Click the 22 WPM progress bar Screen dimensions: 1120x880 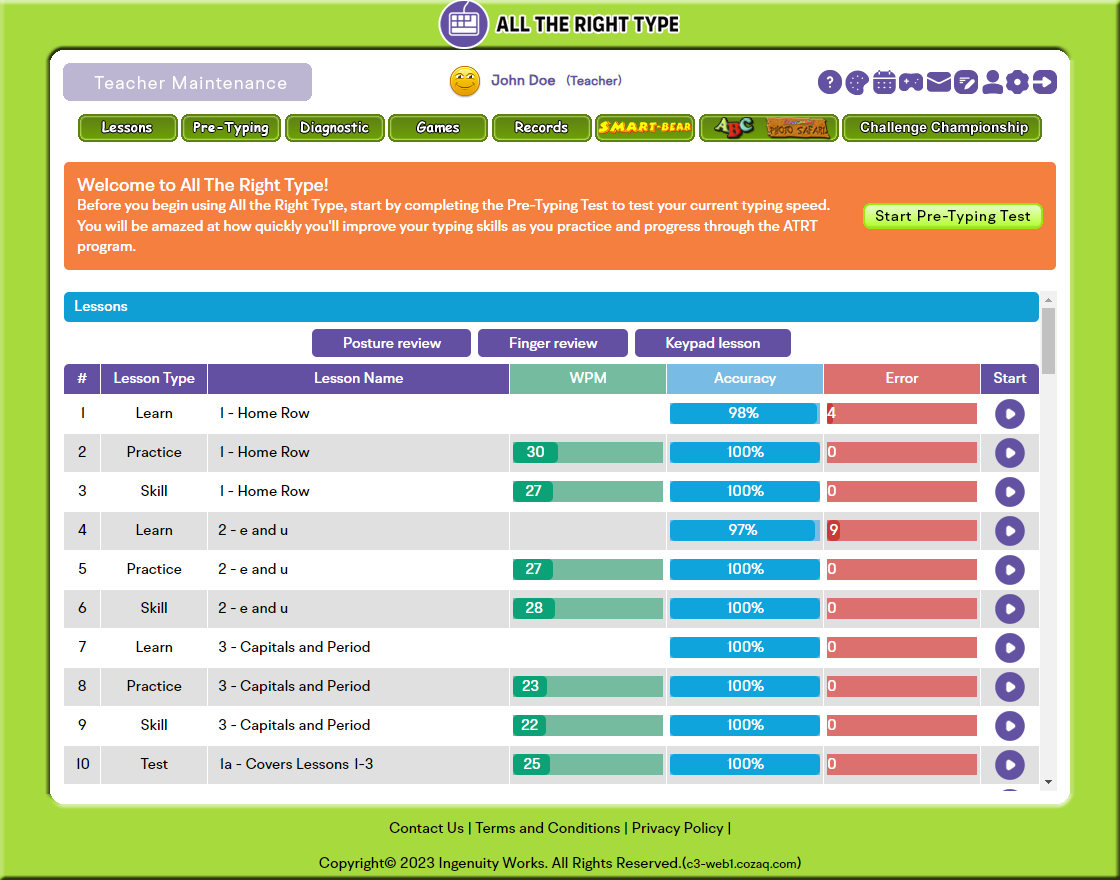[588, 725]
